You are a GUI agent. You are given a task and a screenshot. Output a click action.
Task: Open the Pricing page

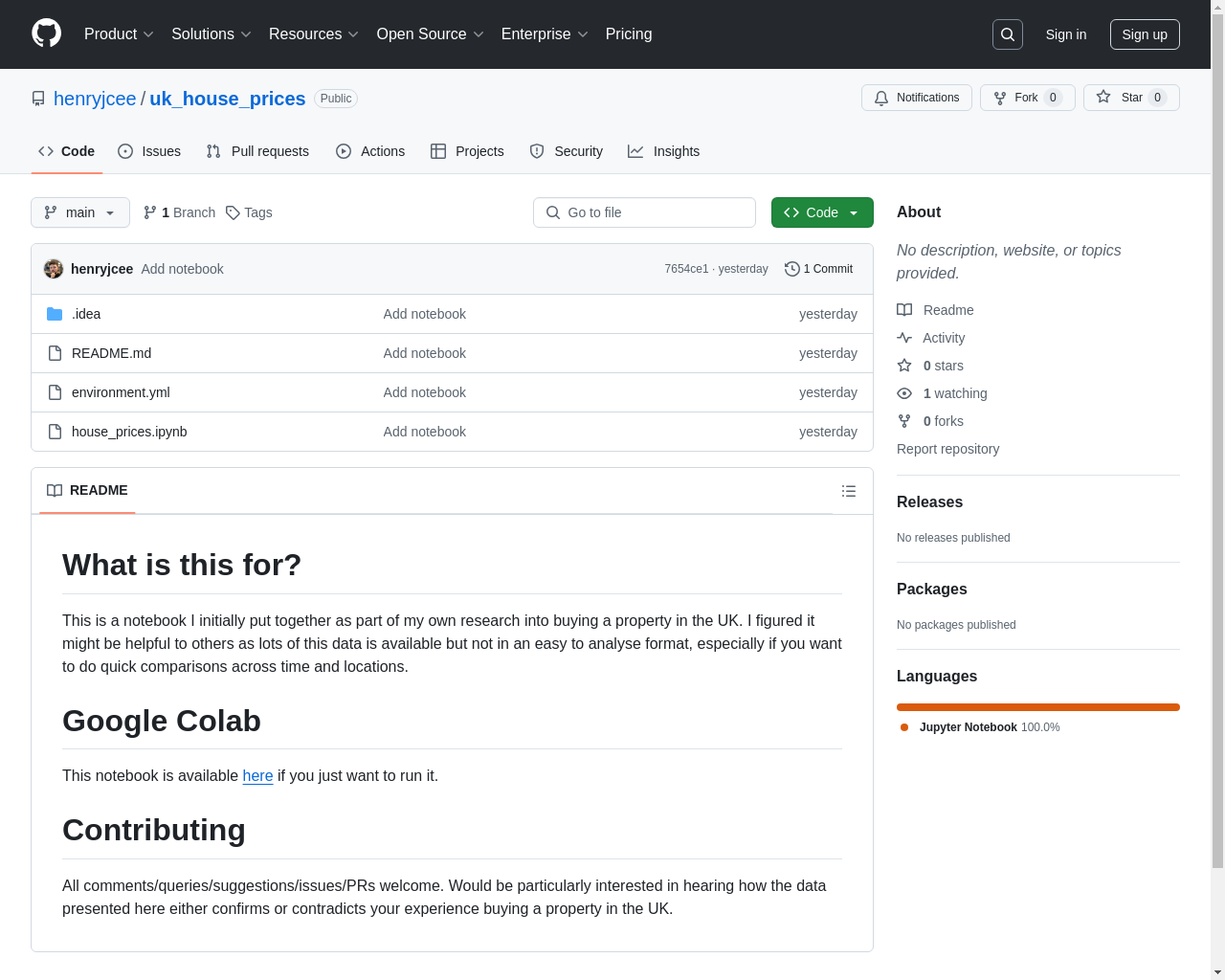click(629, 34)
